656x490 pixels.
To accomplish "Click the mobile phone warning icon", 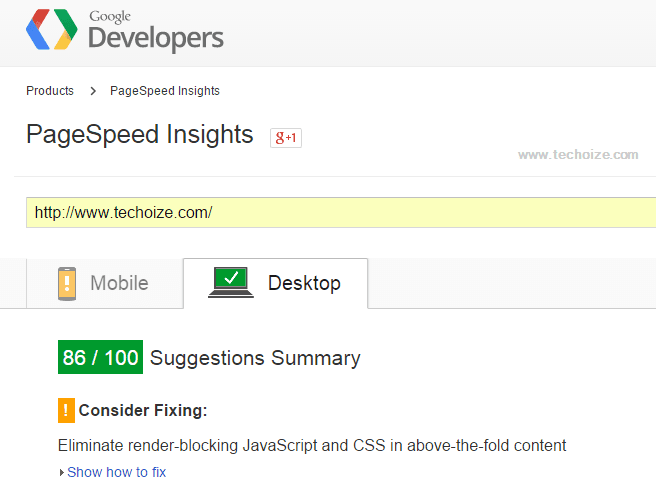I will [x=67, y=284].
